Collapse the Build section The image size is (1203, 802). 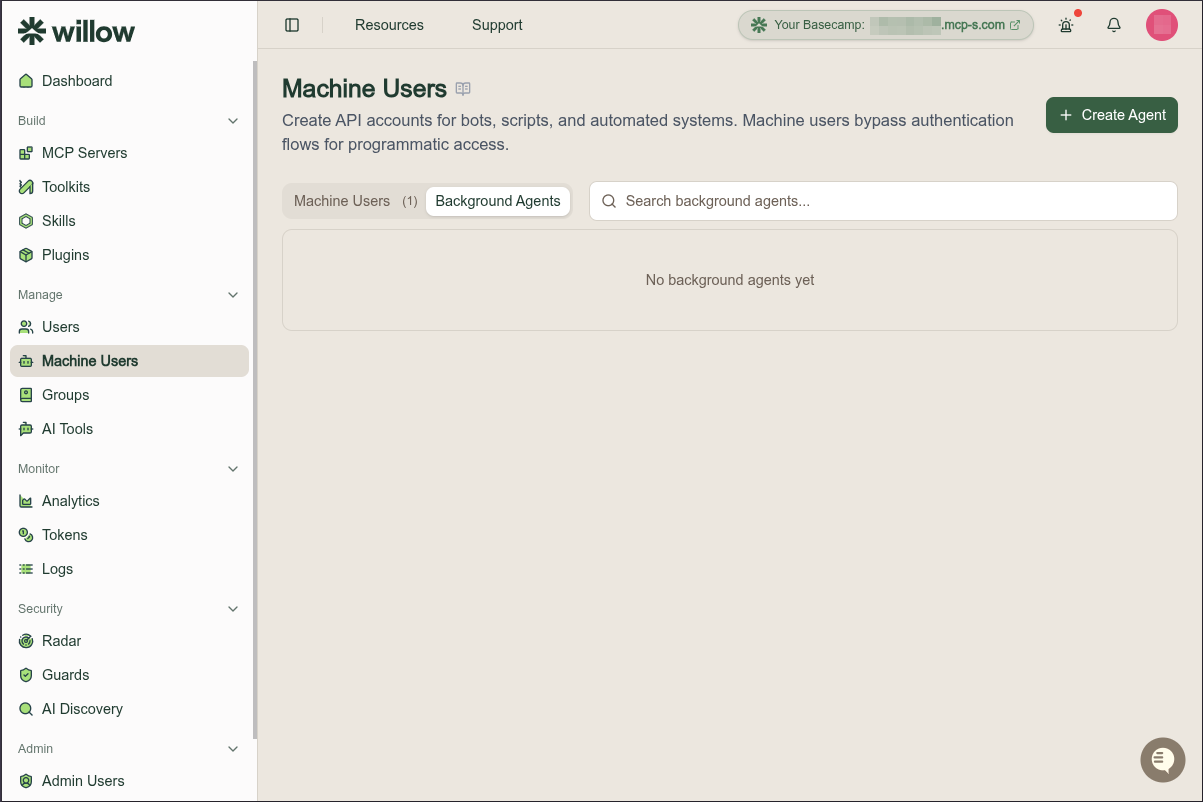(233, 121)
